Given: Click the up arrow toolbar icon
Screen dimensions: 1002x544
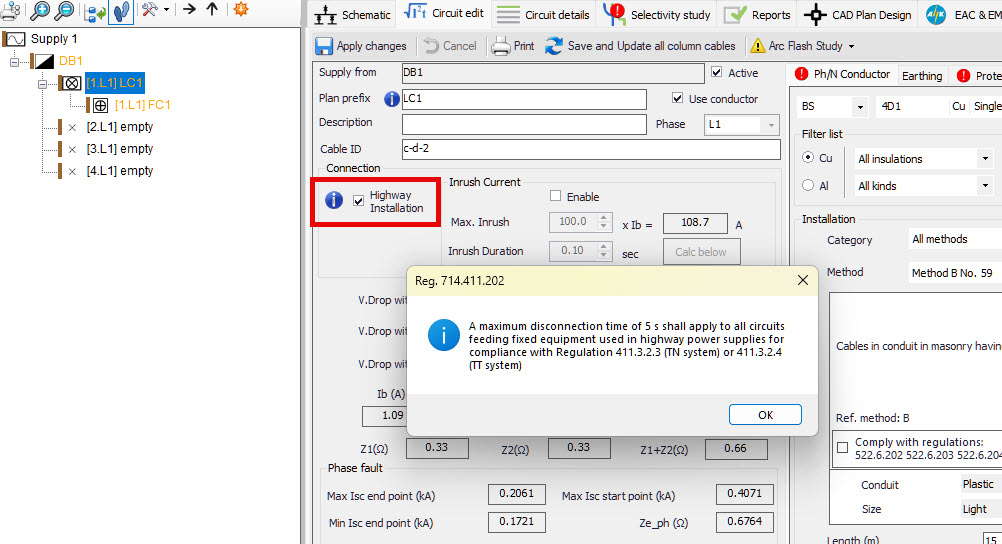Looking at the screenshot, I should (211, 10).
